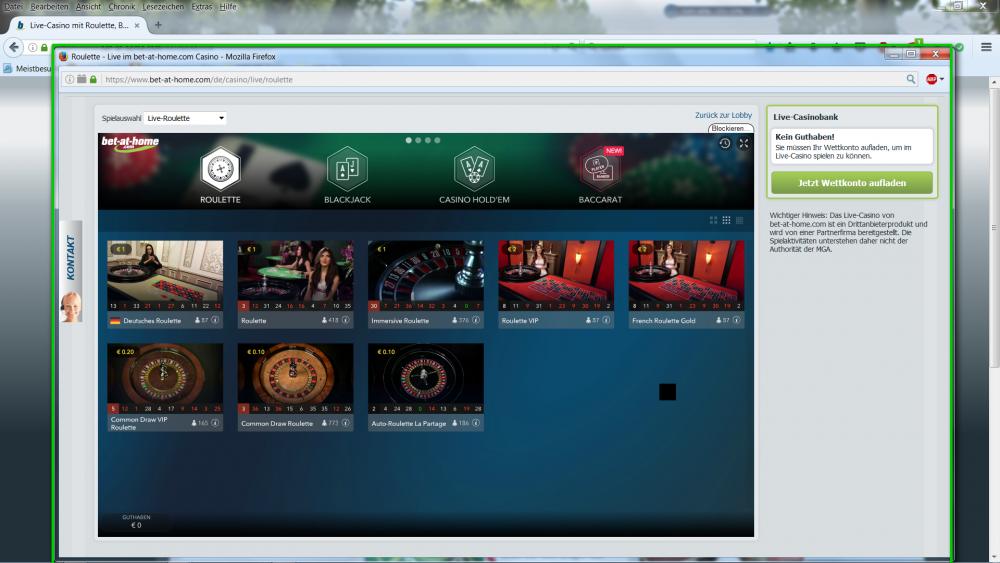Click the green padlock in the popup's address bar
1000x563 pixels.
(93, 79)
